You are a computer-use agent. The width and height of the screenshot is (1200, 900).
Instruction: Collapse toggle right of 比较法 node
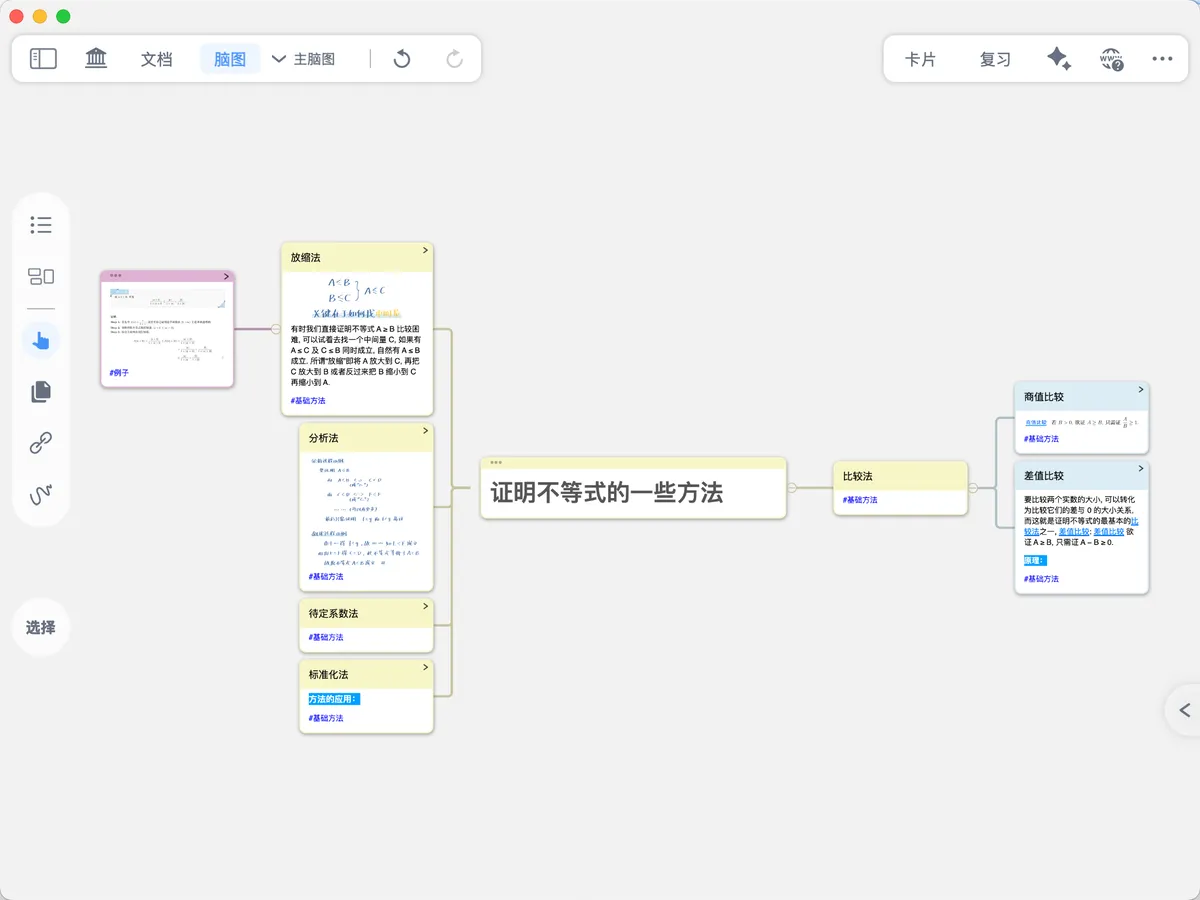973,488
